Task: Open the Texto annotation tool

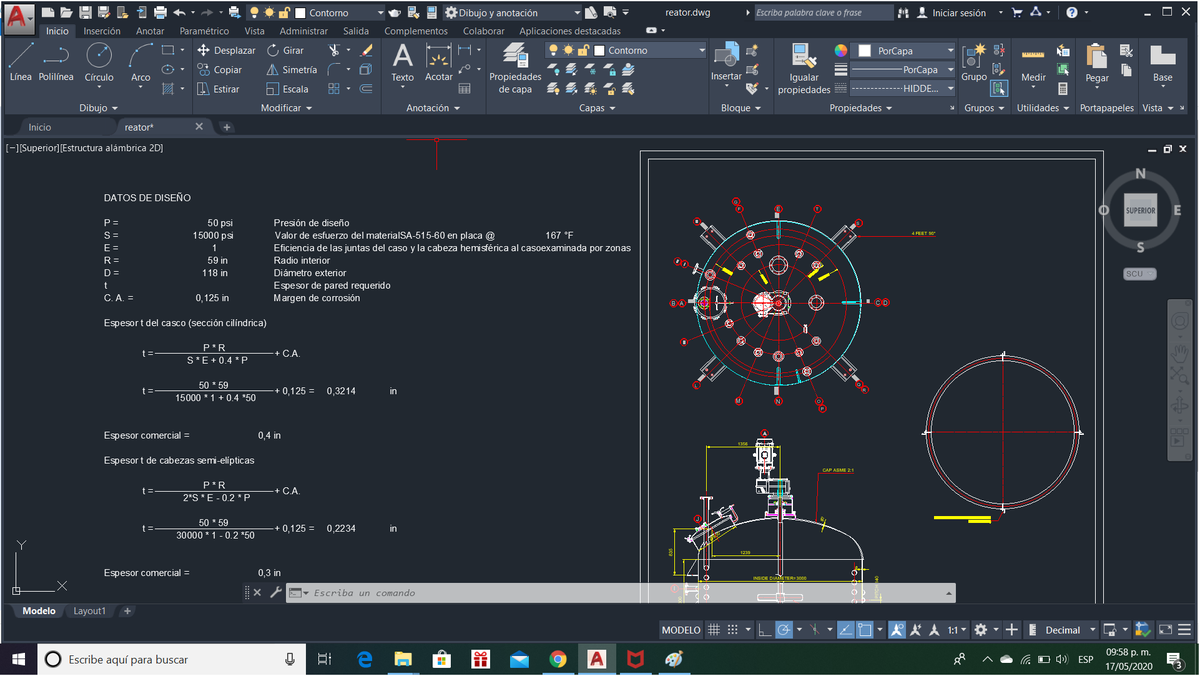Action: click(x=402, y=62)
